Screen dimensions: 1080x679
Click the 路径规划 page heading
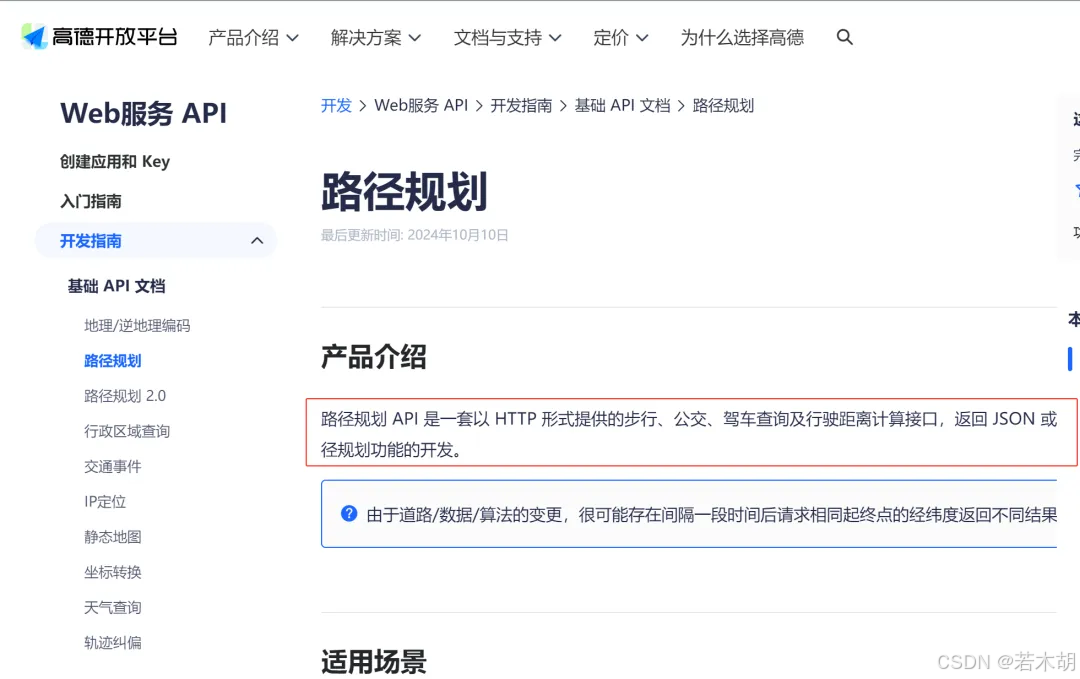click(404, 191)
